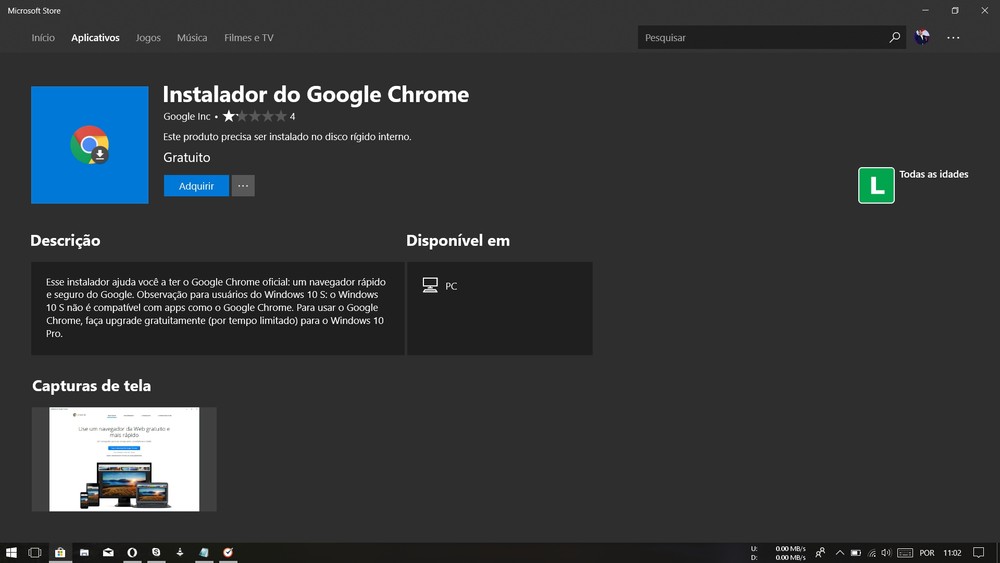Open Opera browser from the taskbar
1000x563 pixels.
(x=132, y=552)
